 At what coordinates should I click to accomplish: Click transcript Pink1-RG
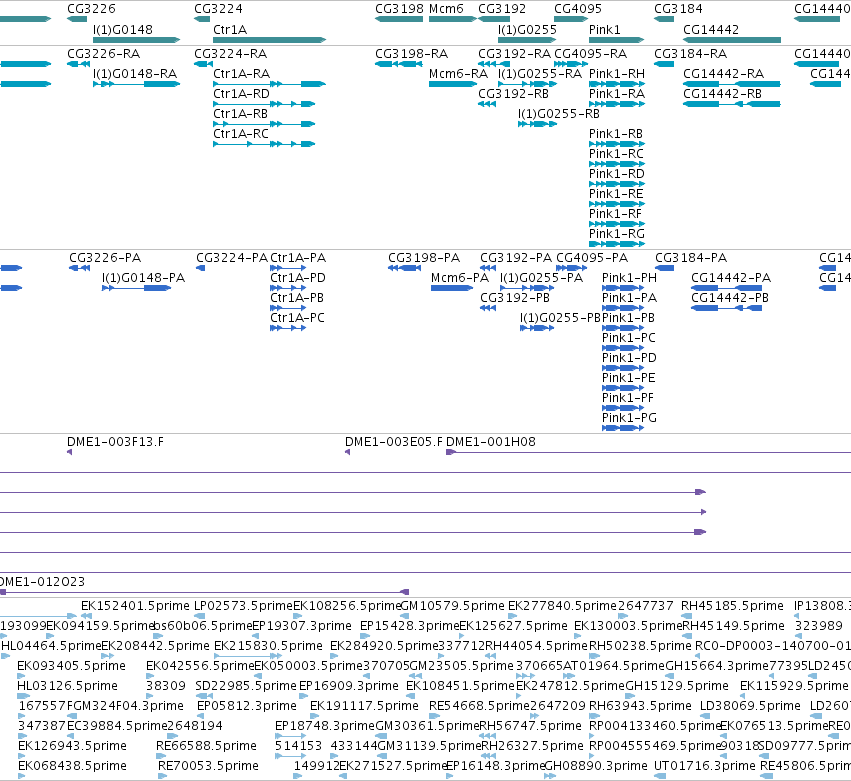pyautogui.click(x=617, y=233)
